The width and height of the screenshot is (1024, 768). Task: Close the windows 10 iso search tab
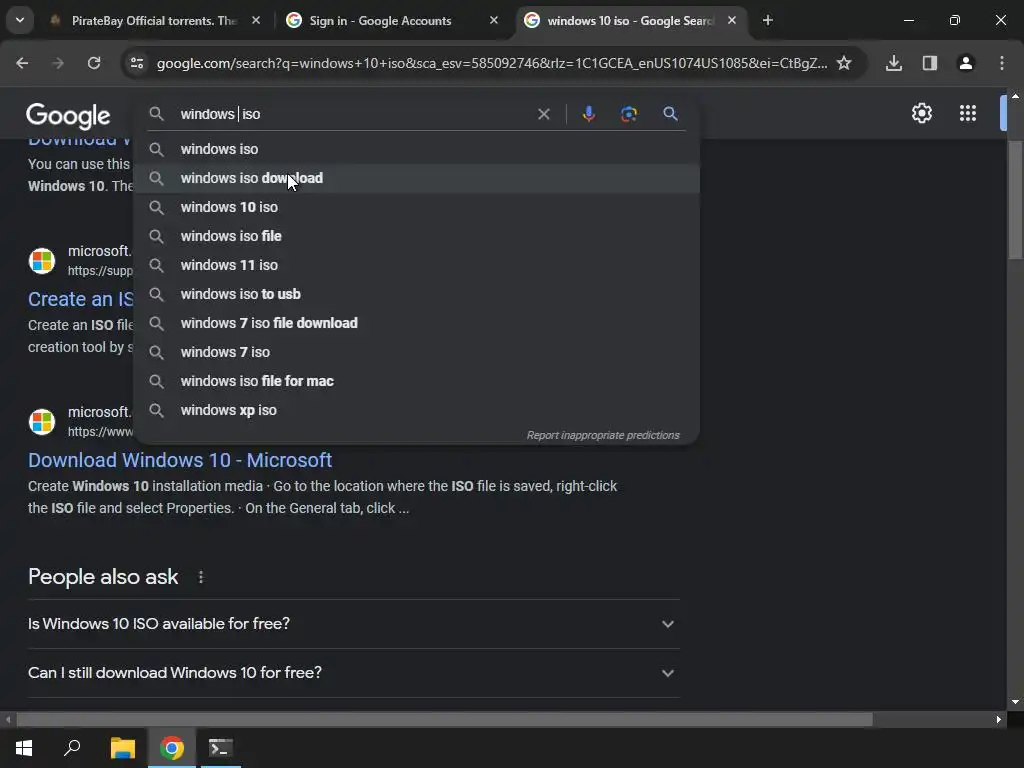[732, 21]
